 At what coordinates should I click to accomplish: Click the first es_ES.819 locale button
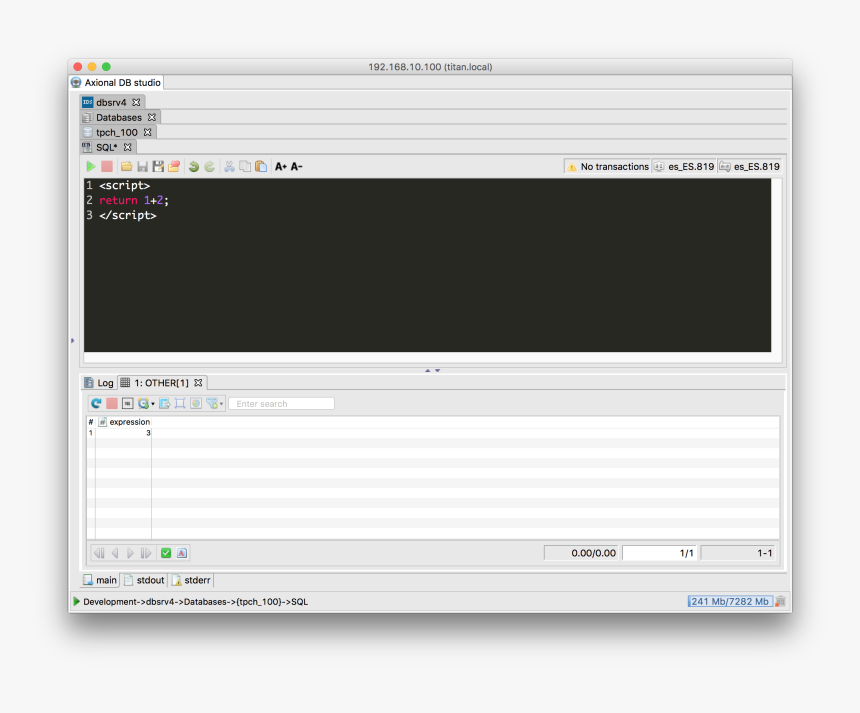click(x=684, y=167)
